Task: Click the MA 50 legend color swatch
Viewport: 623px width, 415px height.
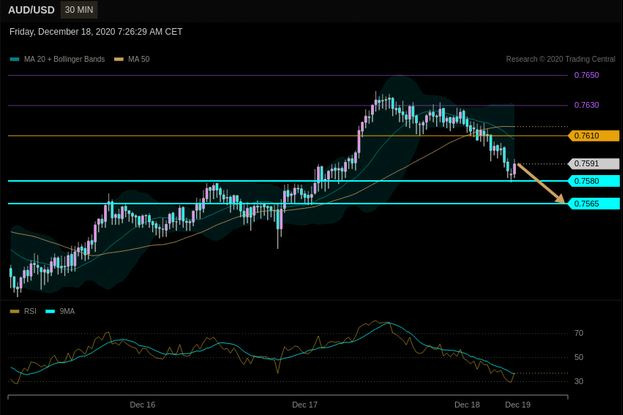Action: [119, 59]
